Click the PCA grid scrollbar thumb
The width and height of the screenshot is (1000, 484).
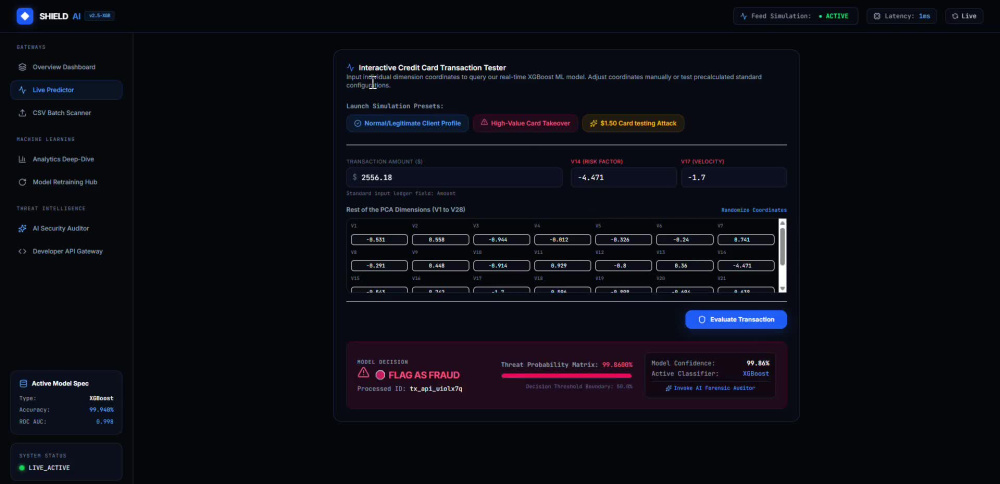[783, 246]
